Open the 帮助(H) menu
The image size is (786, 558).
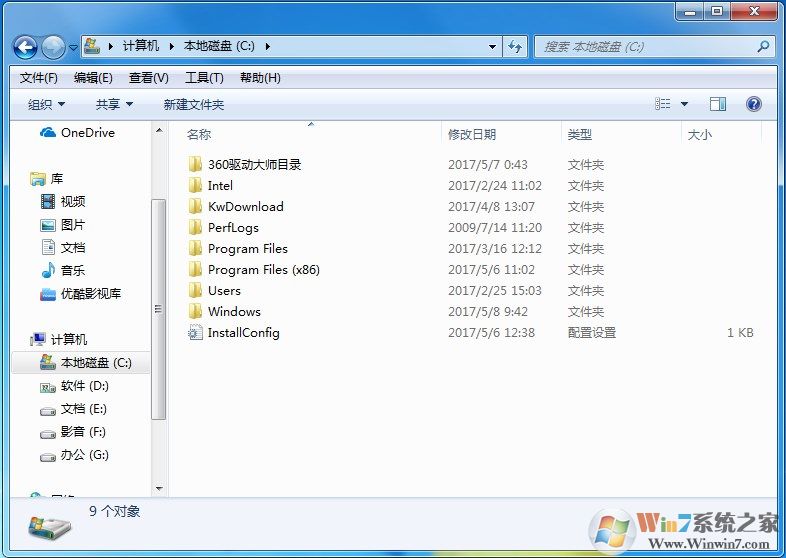coord(260,78)
